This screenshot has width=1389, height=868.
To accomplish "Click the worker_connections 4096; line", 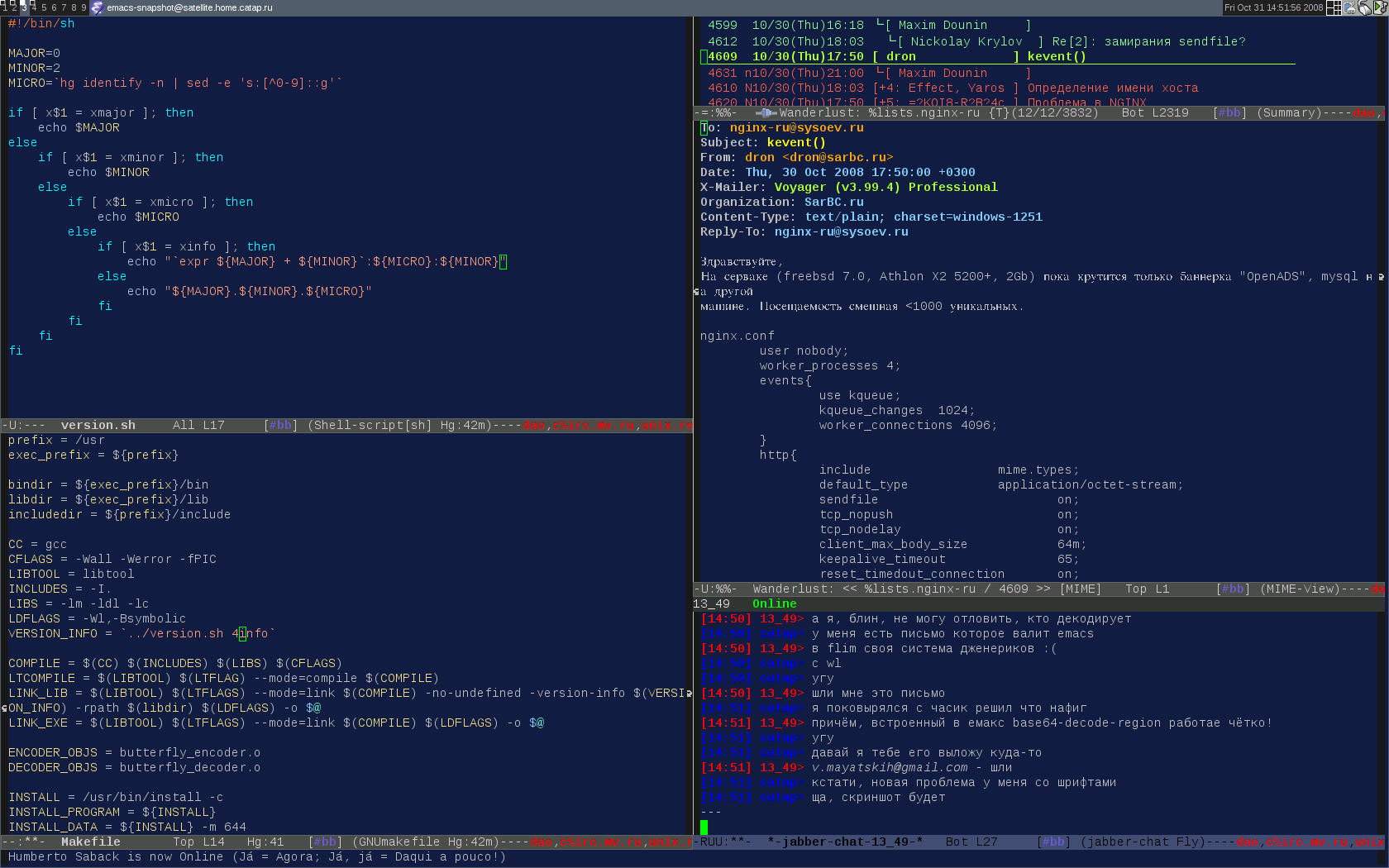I will tap(908, 425).
